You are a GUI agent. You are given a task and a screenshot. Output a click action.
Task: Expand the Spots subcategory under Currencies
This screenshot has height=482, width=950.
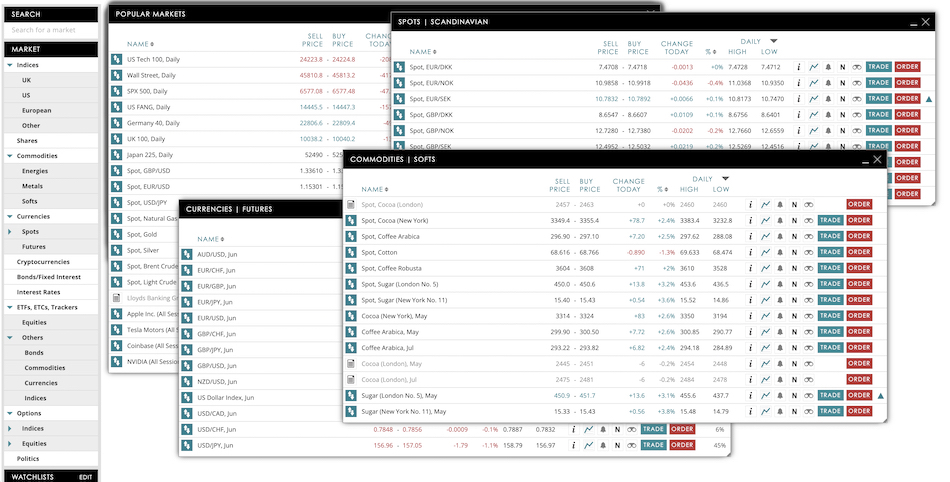pyautogui.click(x=14, y=231)
